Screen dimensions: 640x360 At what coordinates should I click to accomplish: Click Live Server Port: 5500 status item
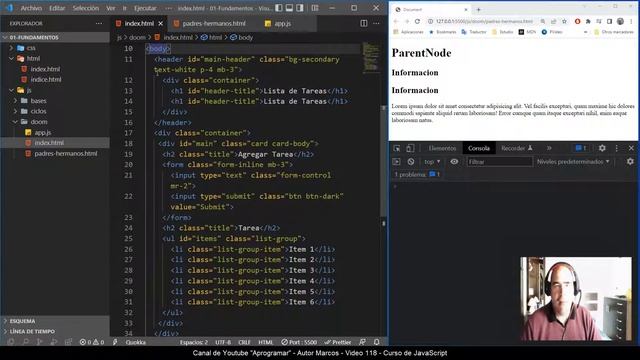[x=299, y=342]
